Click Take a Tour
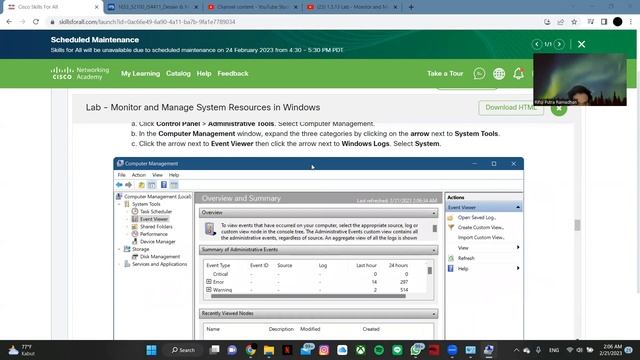 click(445, 73)
